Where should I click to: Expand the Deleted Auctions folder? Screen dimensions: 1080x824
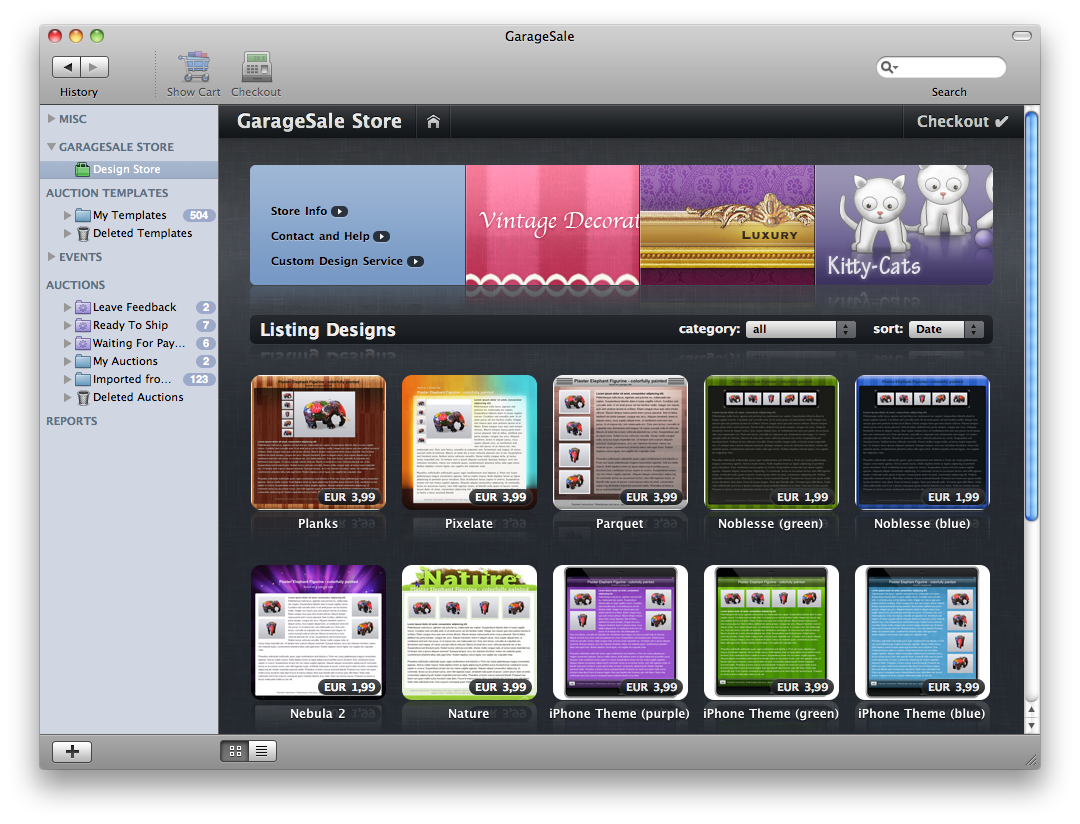tap(68, 398)
